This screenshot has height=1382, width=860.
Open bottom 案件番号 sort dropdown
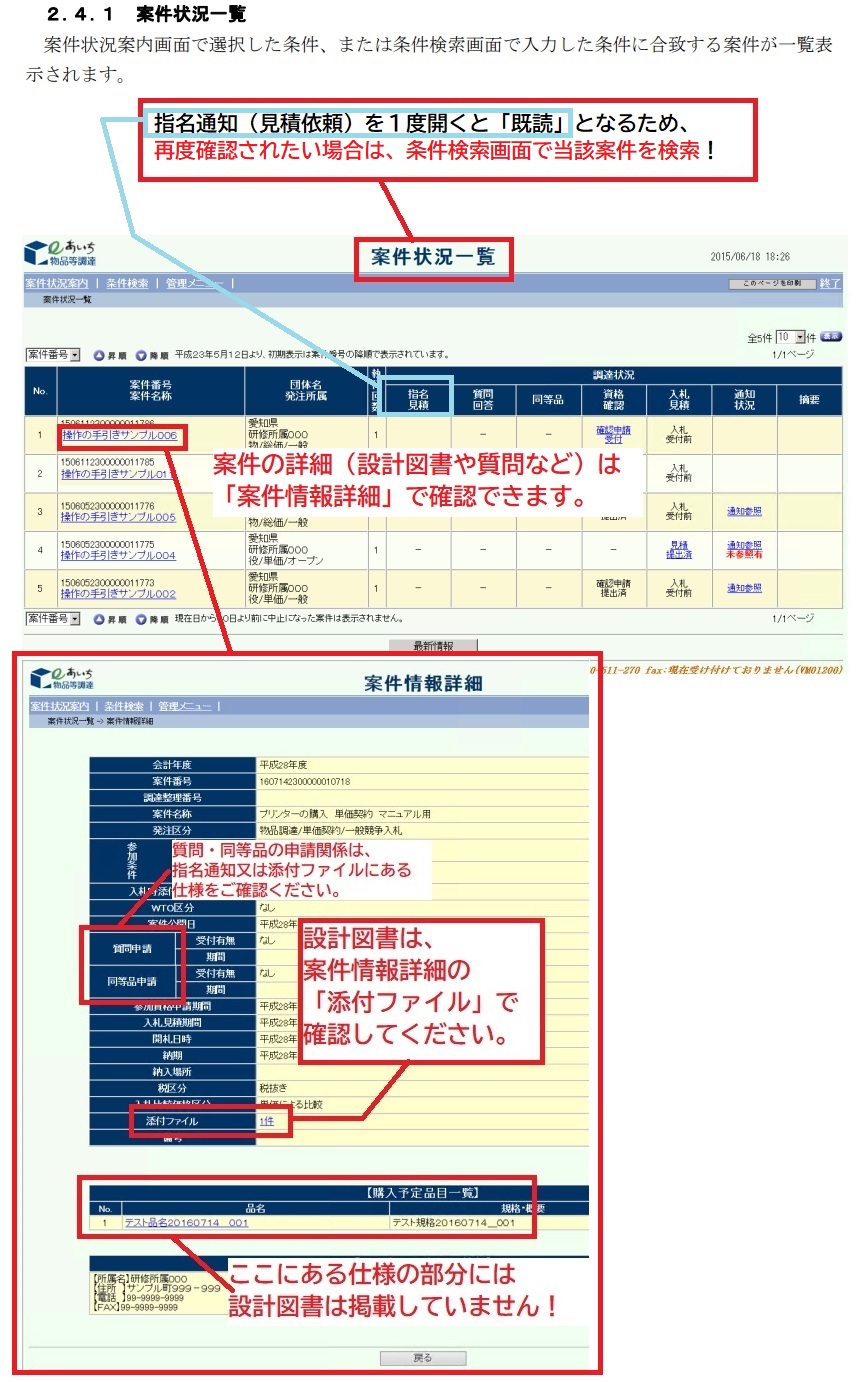[x=53, y=620]
